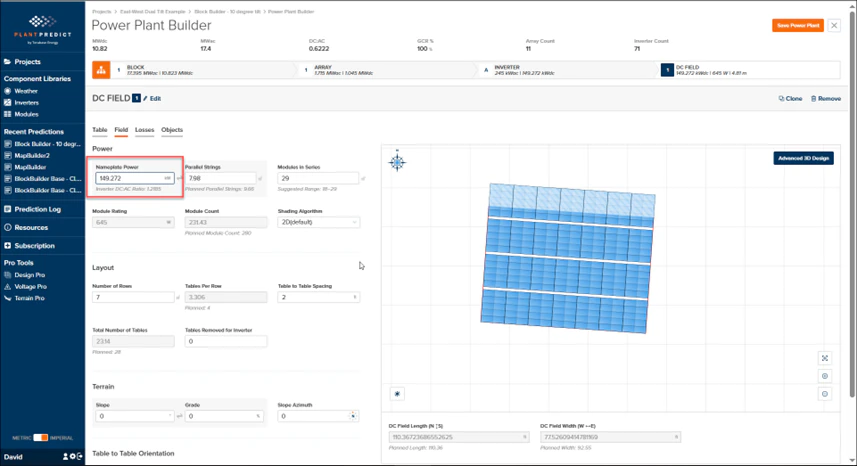The height and width of the screenshot is (466, 857).
Task: Click the Table to Table Spacing field
Action: (x=318, y=297)
